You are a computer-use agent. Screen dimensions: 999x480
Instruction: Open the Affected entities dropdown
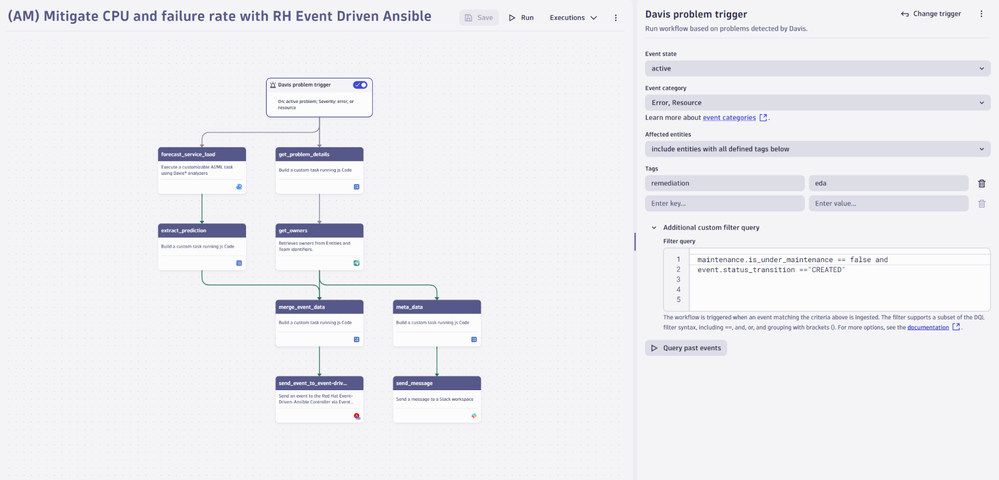click(817, 149)
